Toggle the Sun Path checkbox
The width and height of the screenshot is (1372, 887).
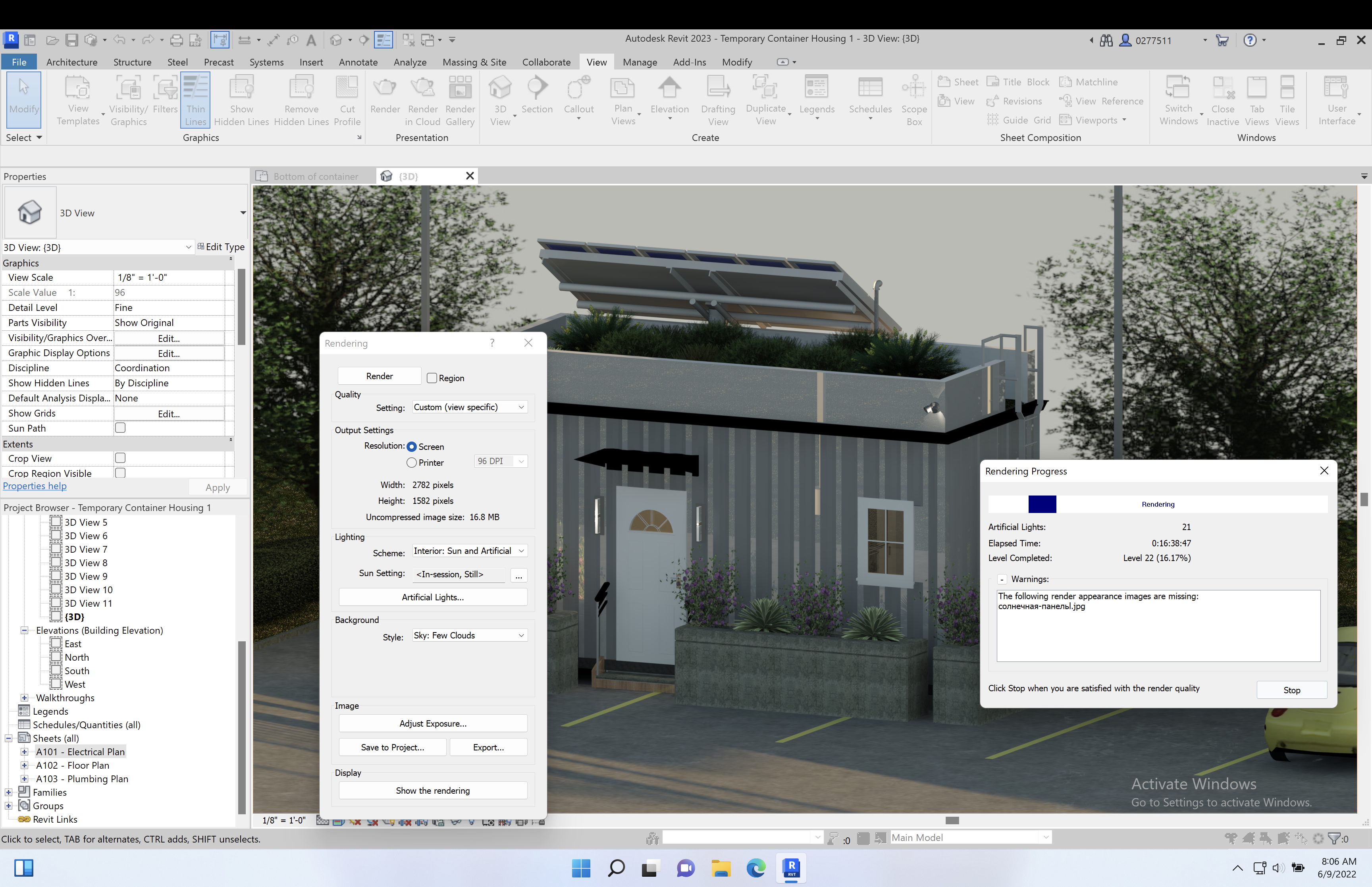(x=120, y=428)
